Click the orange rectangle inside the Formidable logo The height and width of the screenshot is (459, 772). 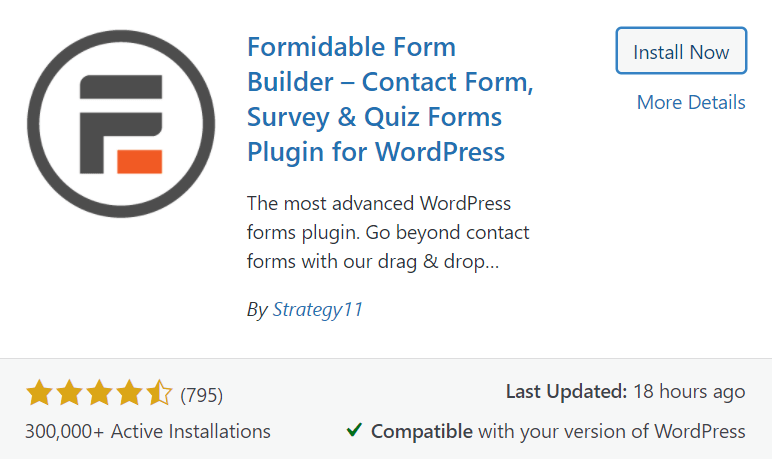click(139, 162)
